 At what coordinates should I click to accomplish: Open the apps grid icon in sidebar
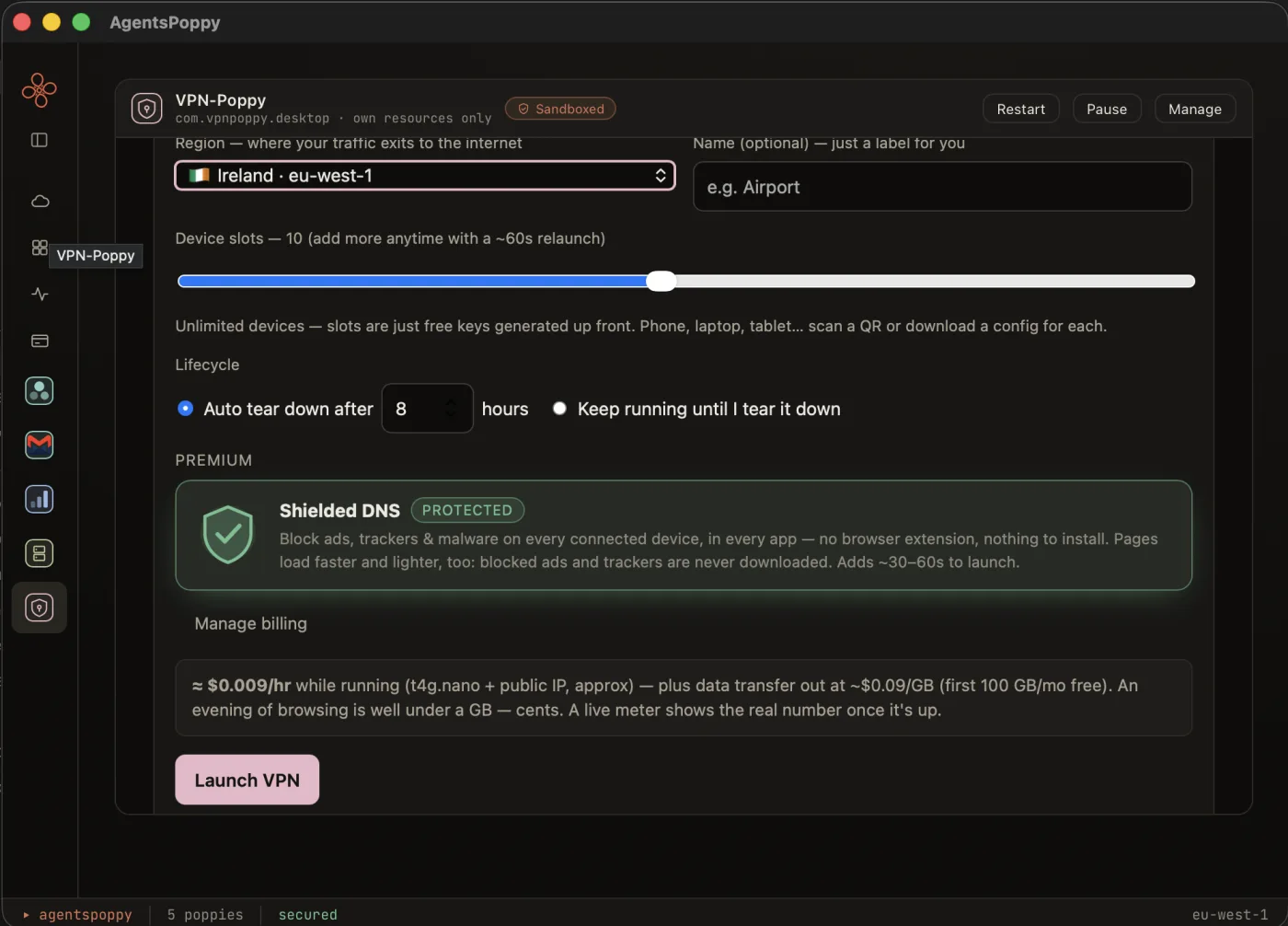pos(40,248)
